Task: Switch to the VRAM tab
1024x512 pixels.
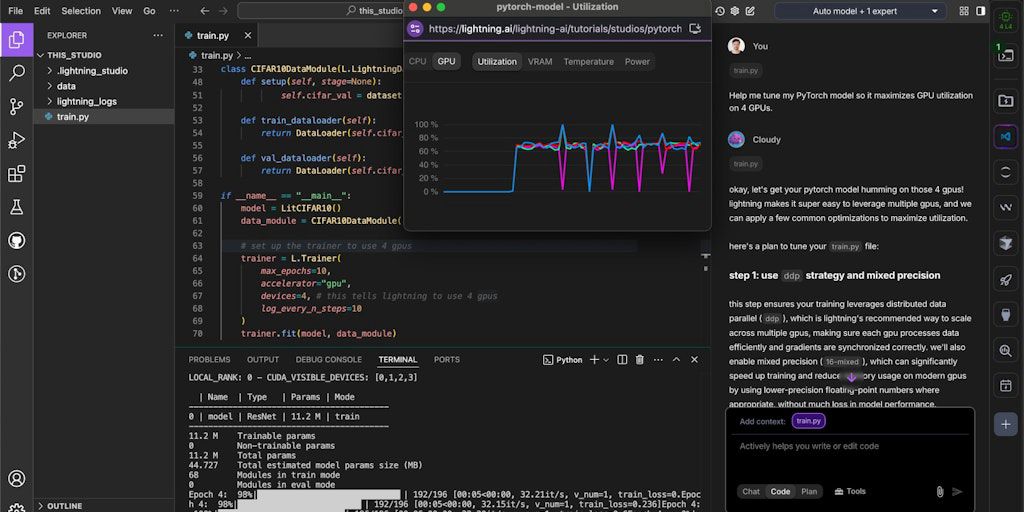Action: [539, 61]
